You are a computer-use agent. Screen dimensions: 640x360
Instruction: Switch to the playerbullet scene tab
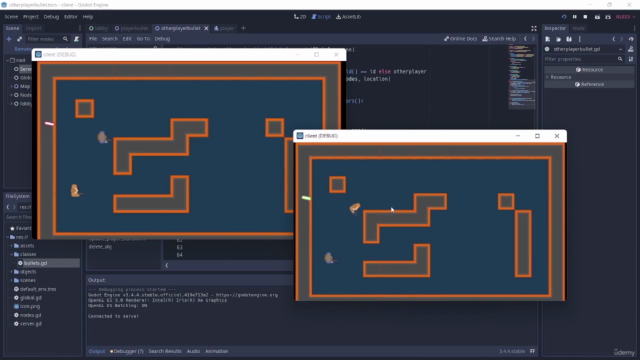tap(131, 28)
